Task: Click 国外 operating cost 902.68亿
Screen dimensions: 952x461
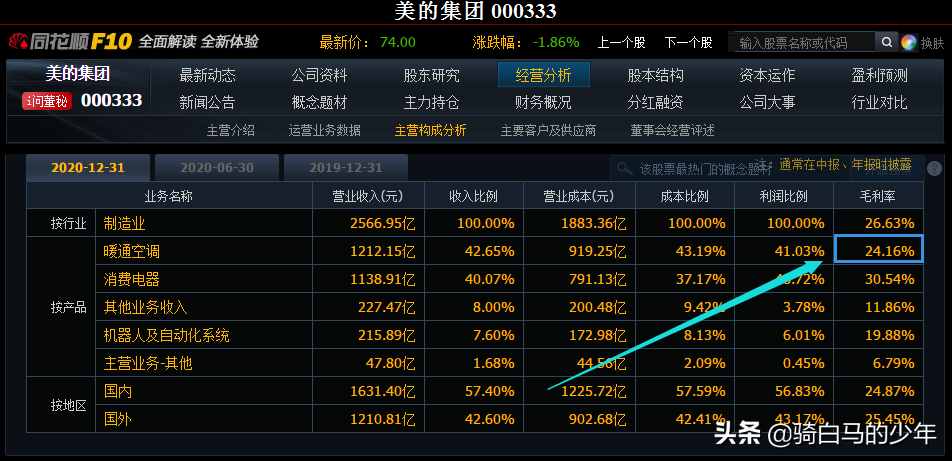Action: pyautogui.click(x=597, y=419)
